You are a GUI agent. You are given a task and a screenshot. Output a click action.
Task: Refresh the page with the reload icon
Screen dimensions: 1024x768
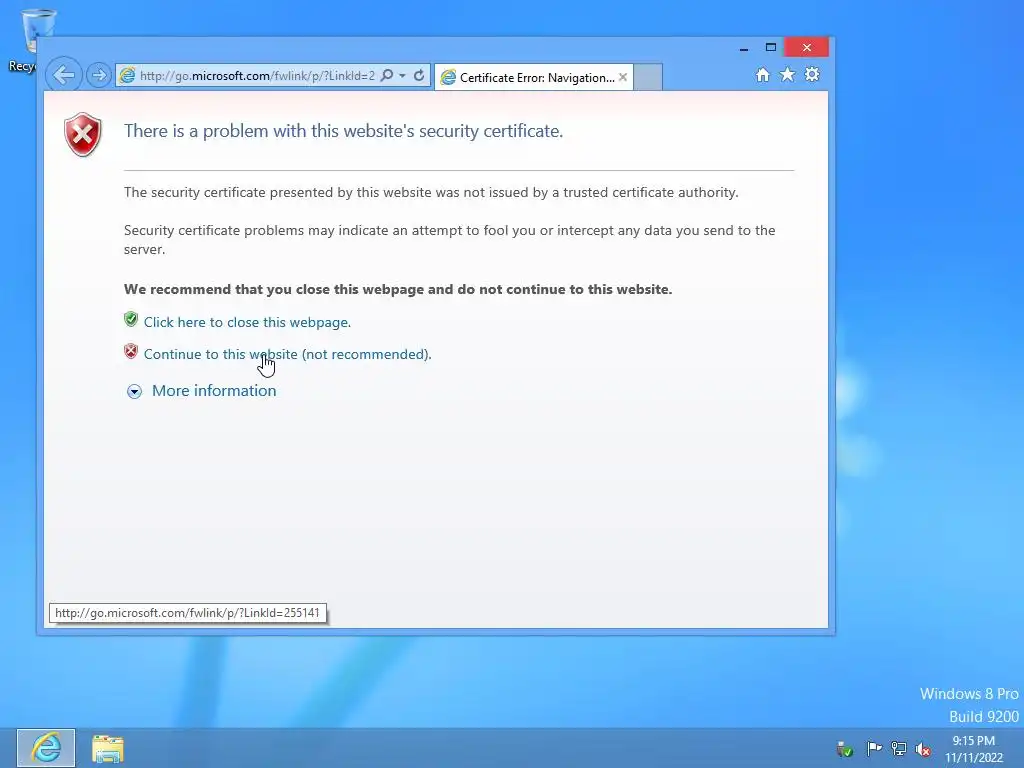click(419, 76)
